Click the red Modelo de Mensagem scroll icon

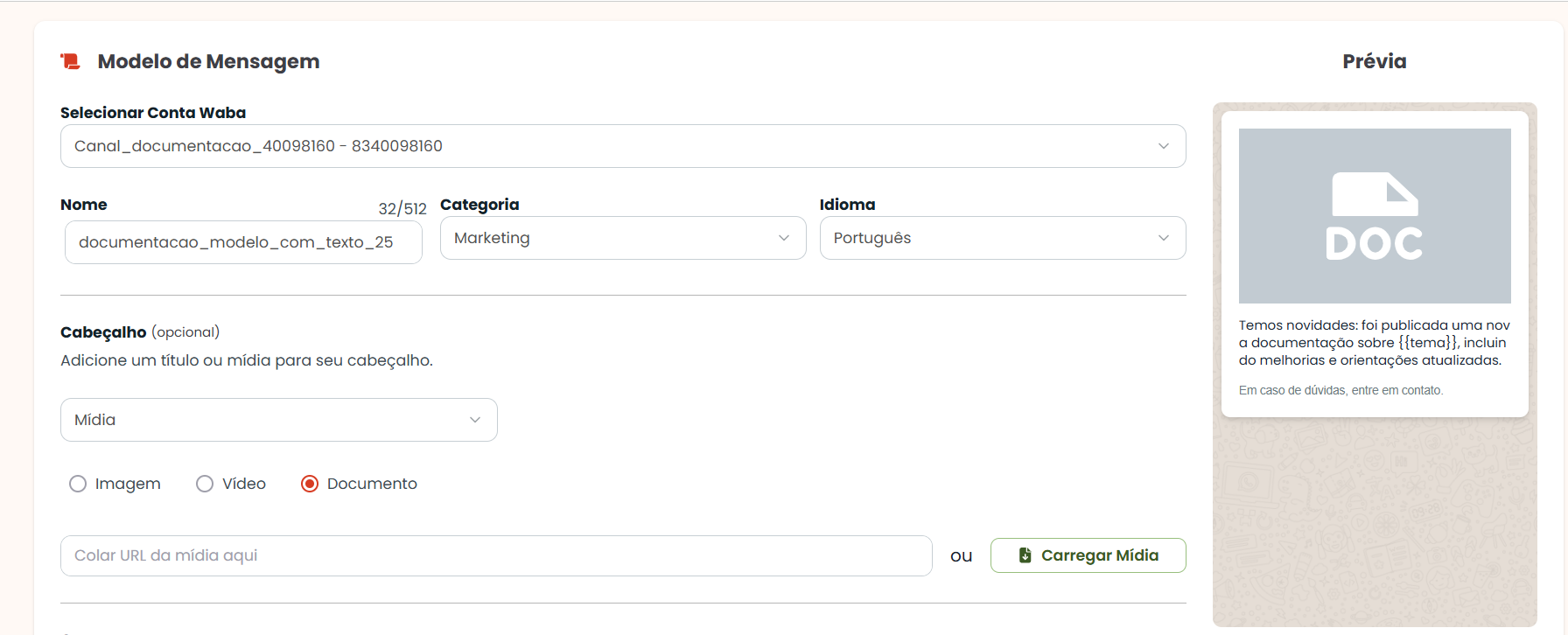point(70,61)
